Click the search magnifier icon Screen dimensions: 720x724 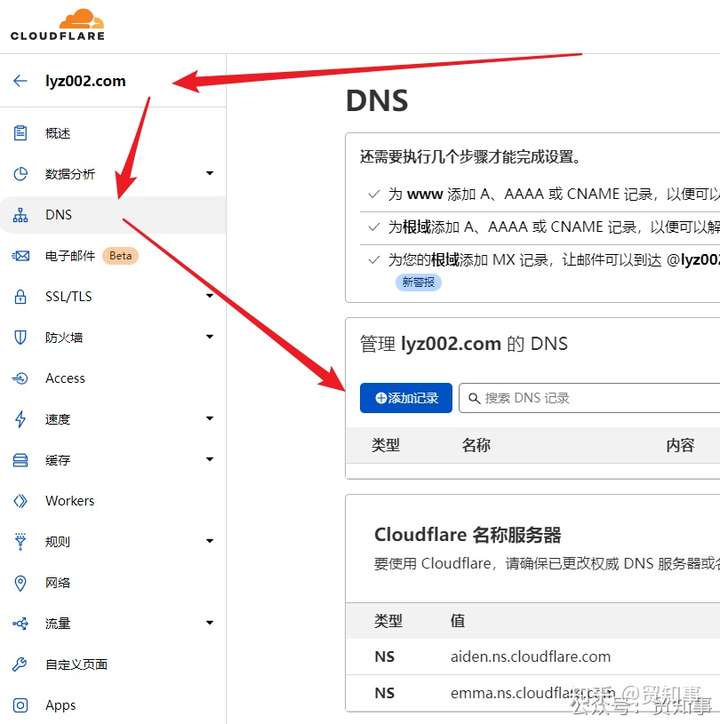474,398
